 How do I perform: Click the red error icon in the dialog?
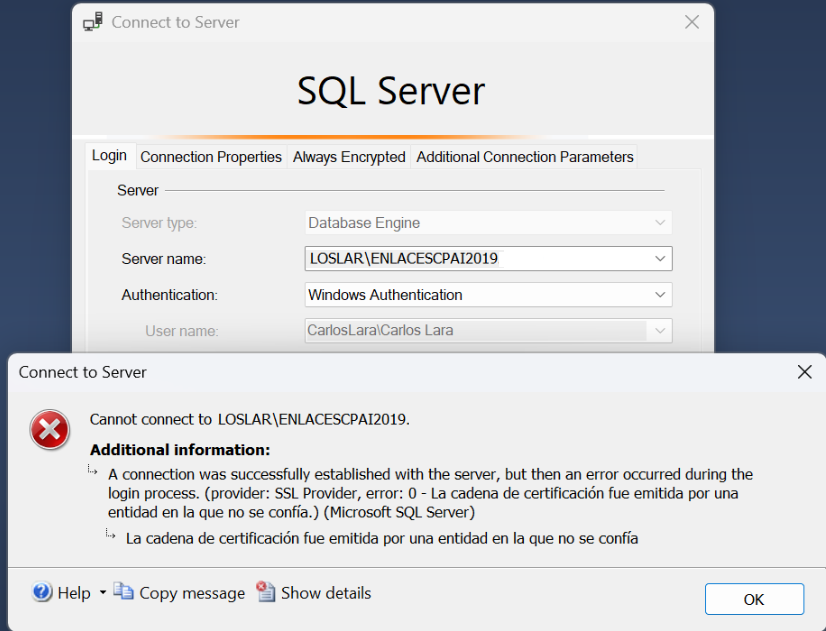click(x=50, y=430)
